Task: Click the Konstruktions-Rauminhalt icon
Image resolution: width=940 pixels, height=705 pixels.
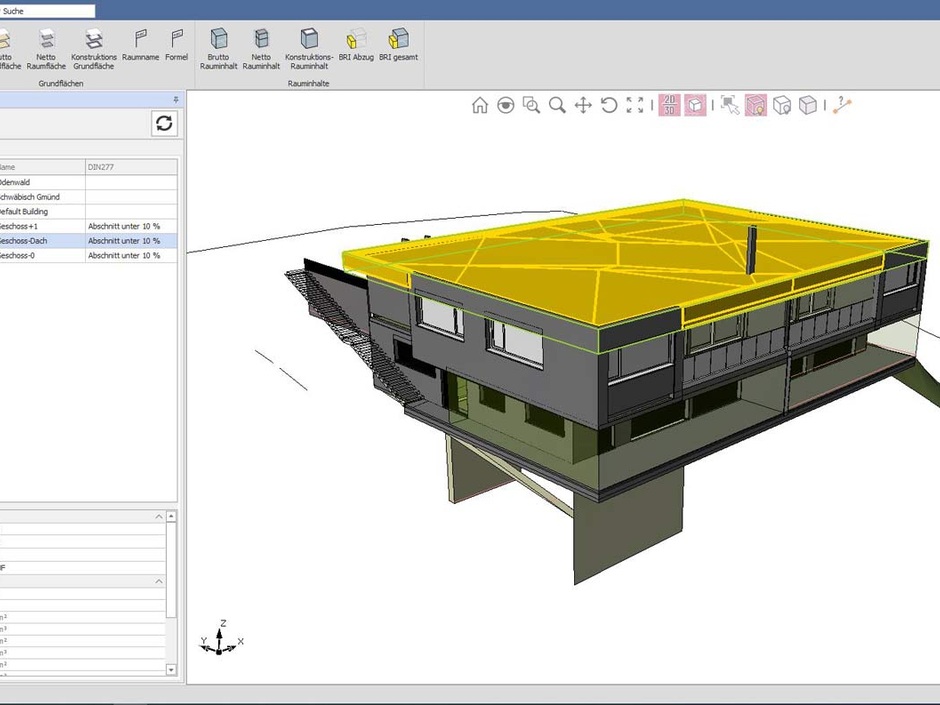Action: [309, 40]
